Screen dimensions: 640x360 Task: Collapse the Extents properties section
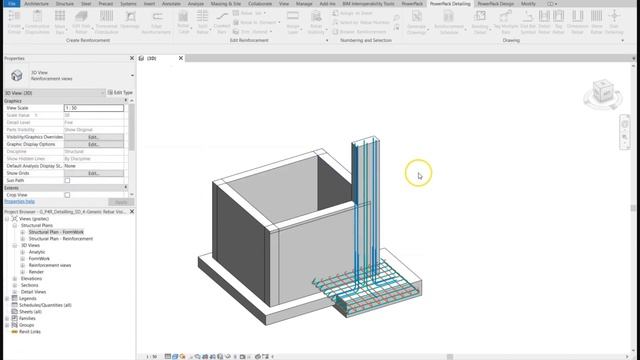(x=125, y=188)
